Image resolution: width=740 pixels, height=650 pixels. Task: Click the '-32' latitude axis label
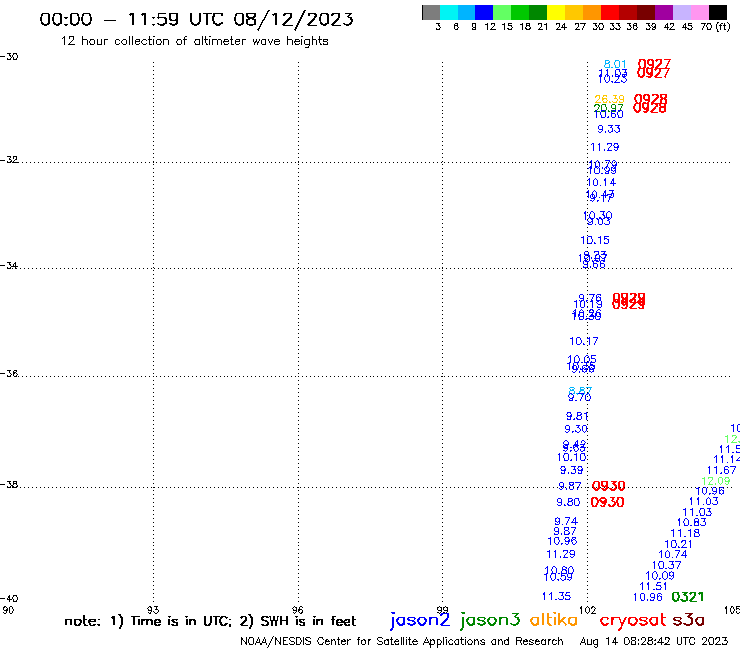point(9,160)
